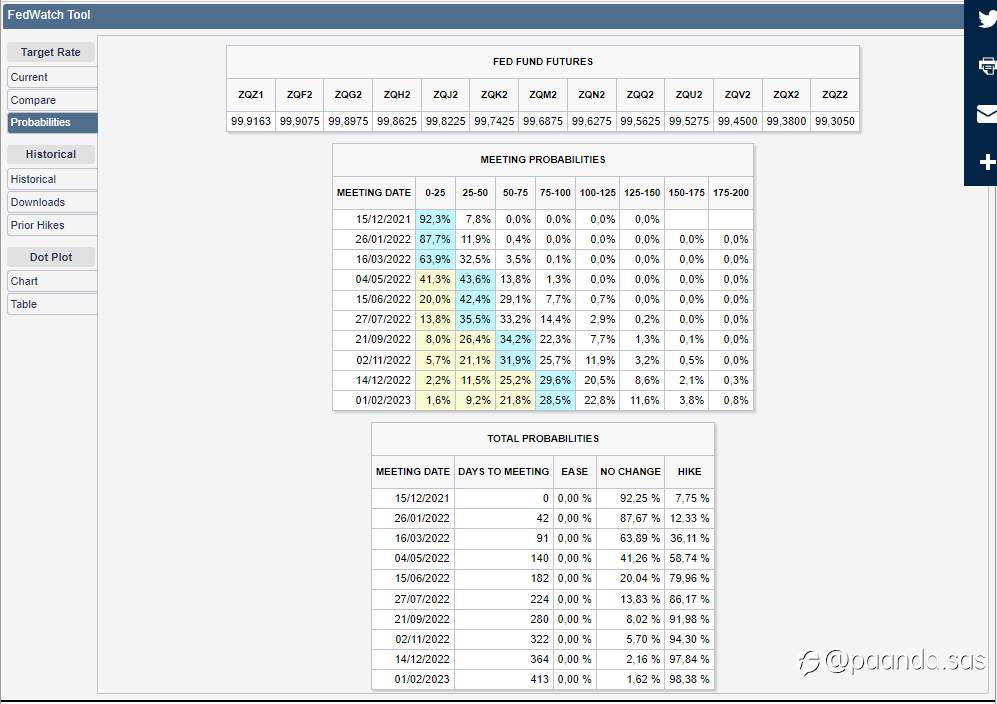Click the Target Rate section heading

[51, 52]
